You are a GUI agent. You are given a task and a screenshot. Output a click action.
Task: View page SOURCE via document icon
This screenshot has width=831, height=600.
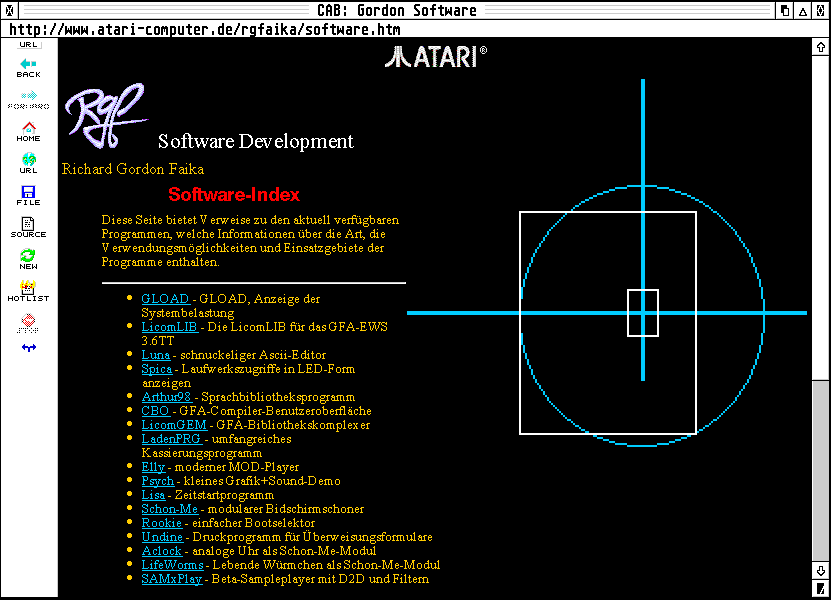pos(29,227)
